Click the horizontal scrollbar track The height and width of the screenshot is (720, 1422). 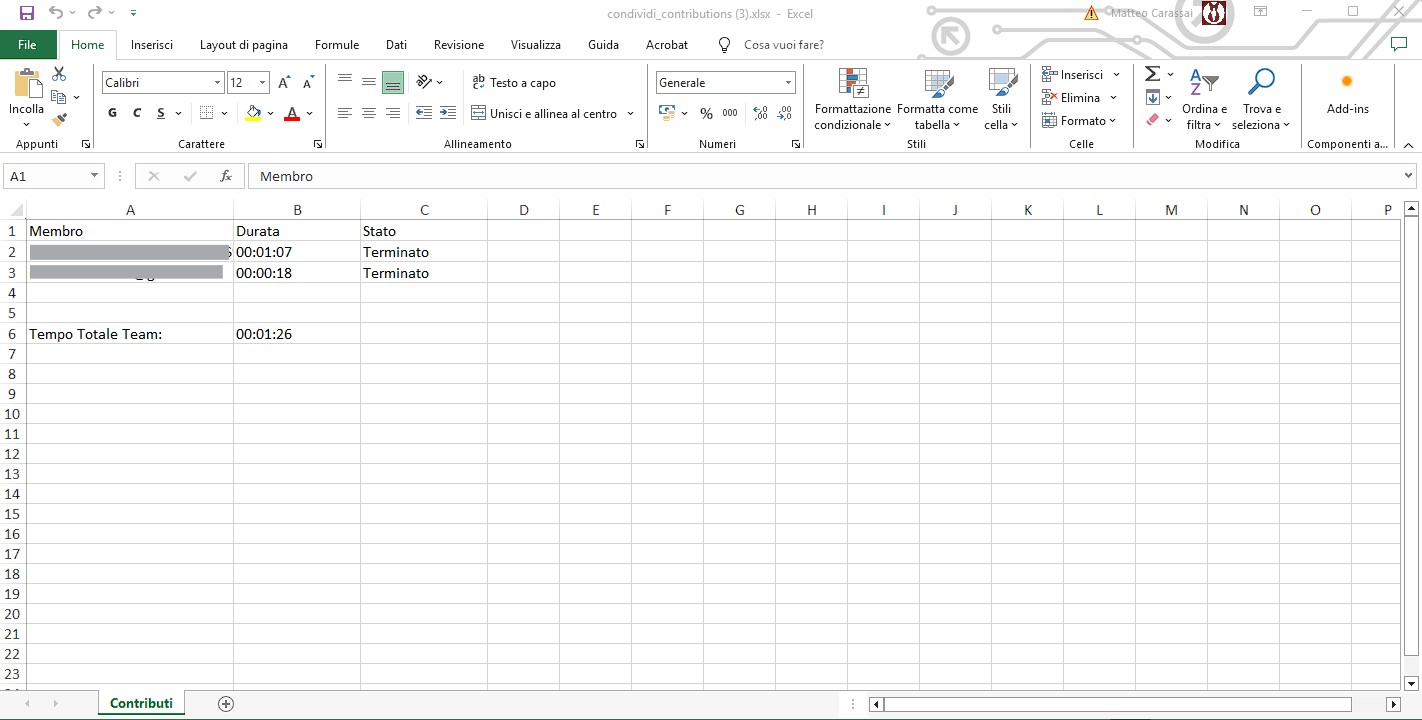tap(1117, 704)
